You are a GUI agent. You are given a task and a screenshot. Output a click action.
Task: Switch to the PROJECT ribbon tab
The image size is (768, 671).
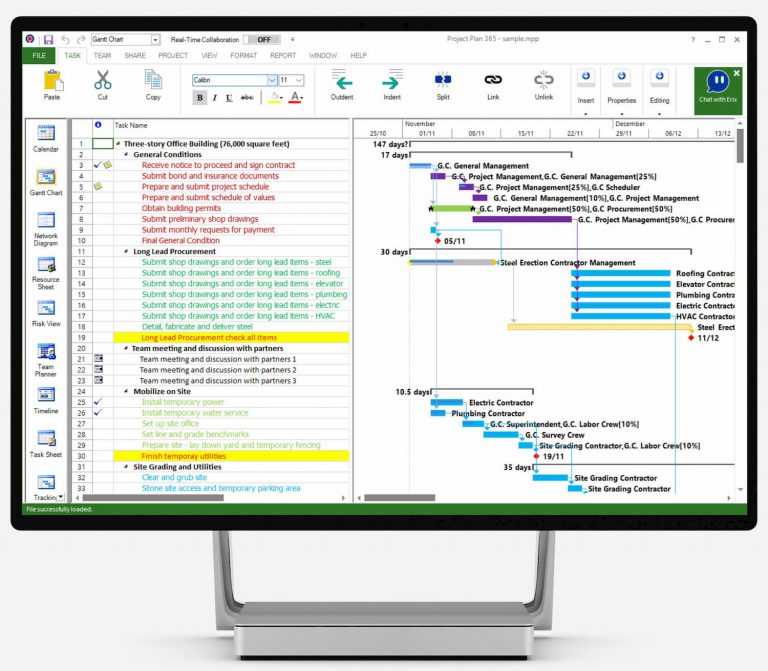pos(173,55)
